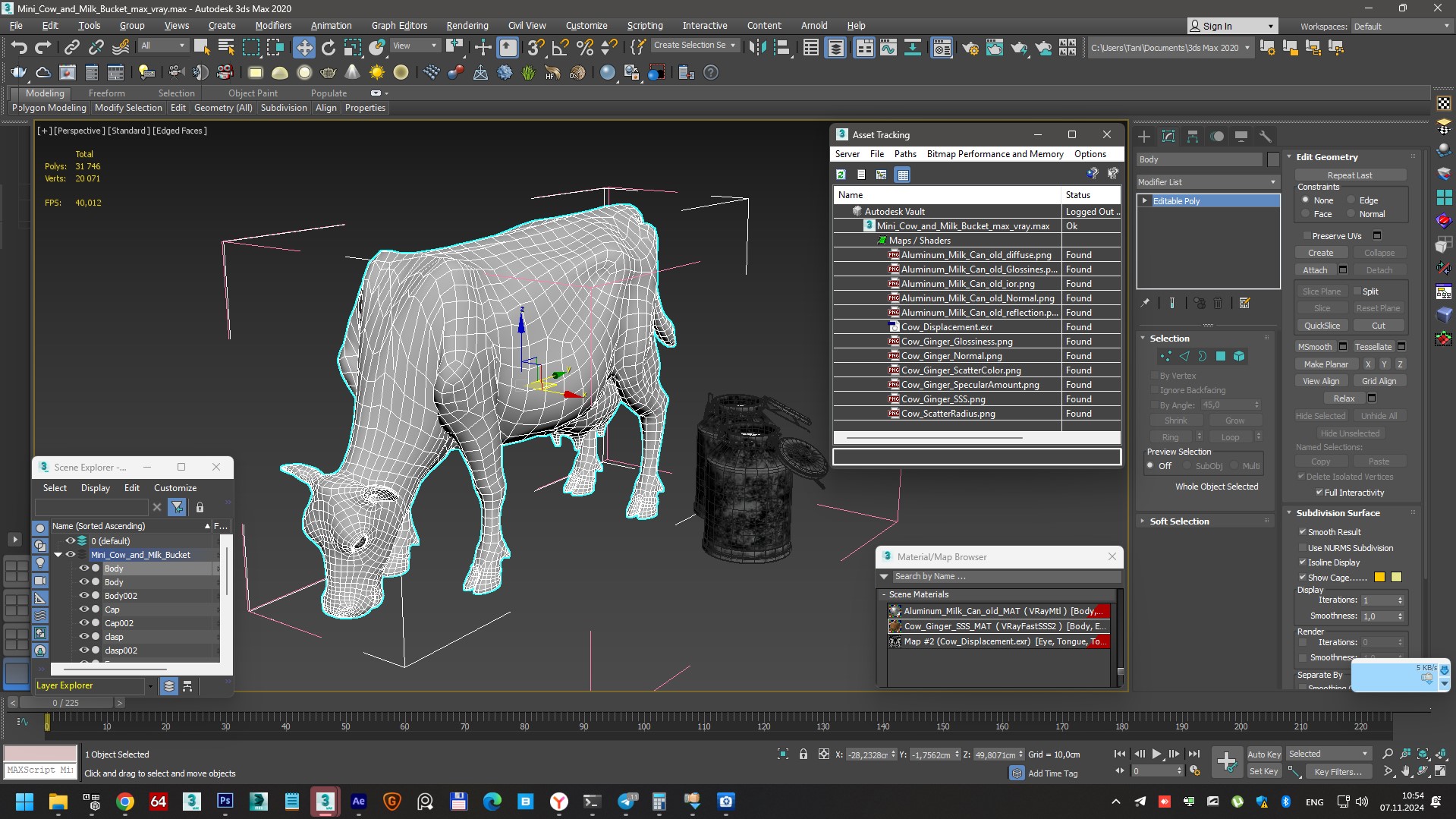Activate the Select and Rotate tool
Screen dimensions: 1456x819
pos(329,48)
